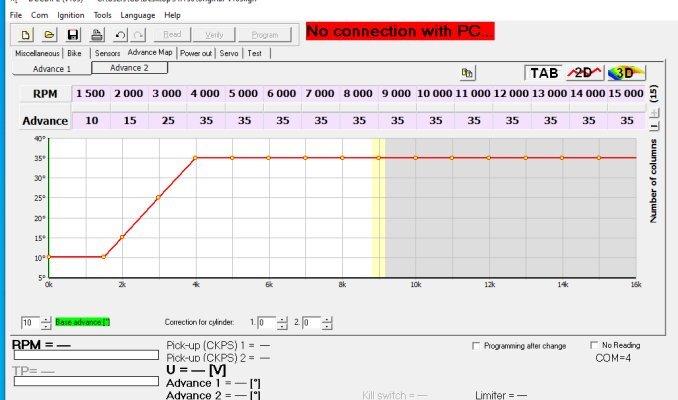The image size is (678, 400).
Task: Click the graph point at 4000 RPM, 35°
Action: tap(195, 158)
